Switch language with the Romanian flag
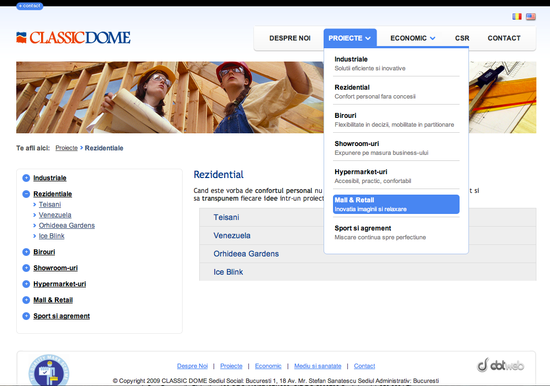This screenshot has width=550, height=386. click(517, 16)
